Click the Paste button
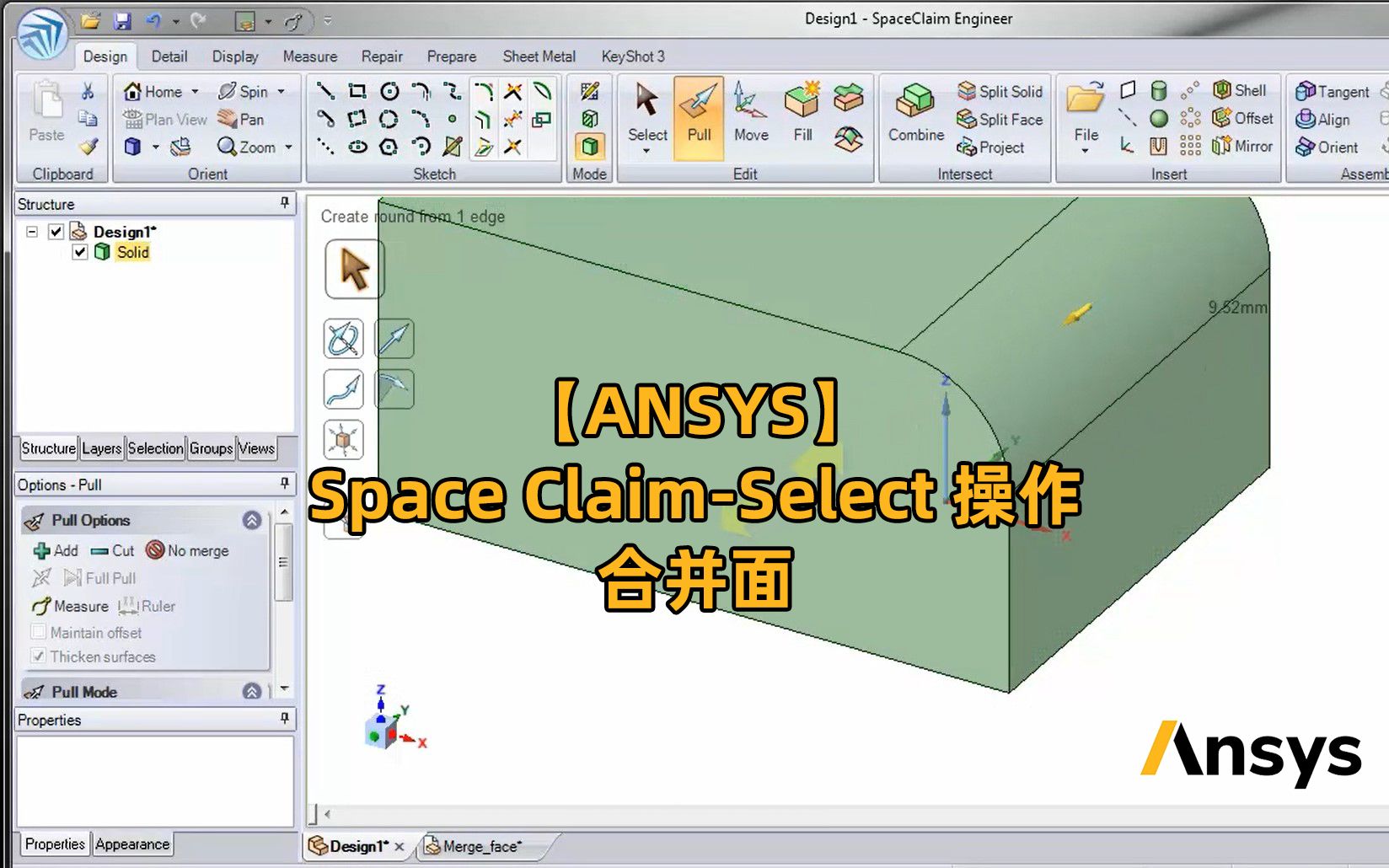This screenshot has width=1389, height=868. pyautogui.click(x=46, y=112)
